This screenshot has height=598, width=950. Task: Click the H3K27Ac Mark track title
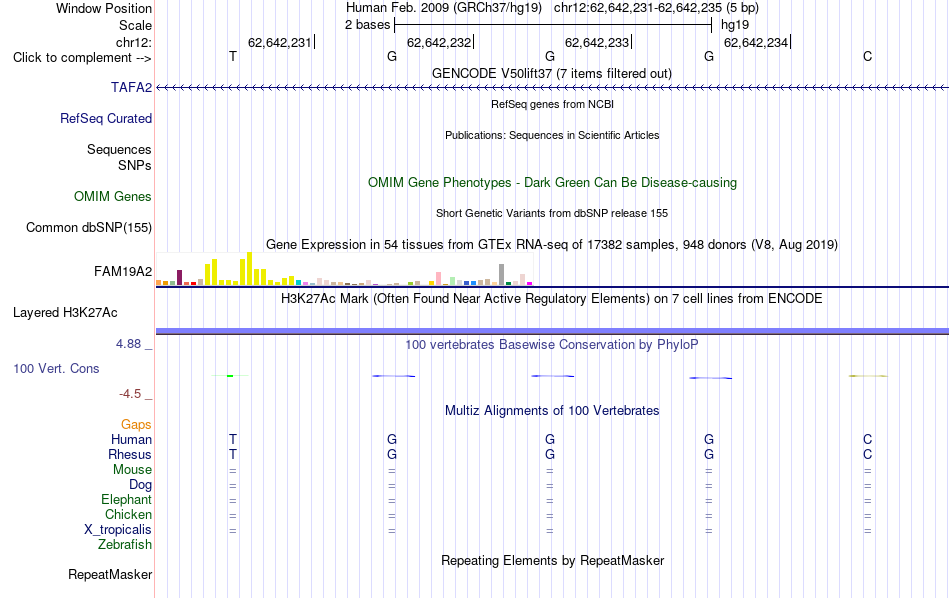pos(552,299)
